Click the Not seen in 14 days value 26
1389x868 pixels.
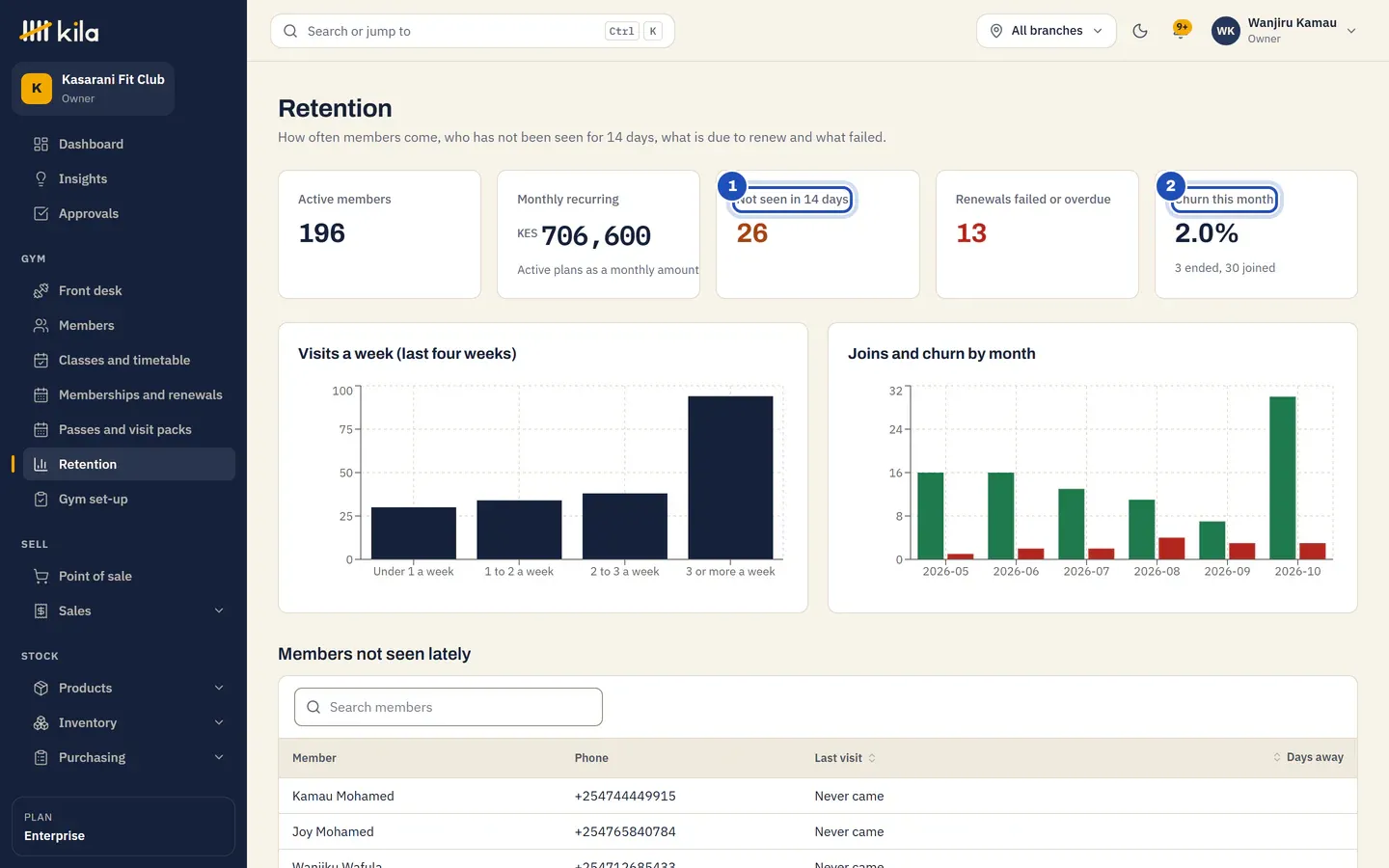[x=752, y=233]
